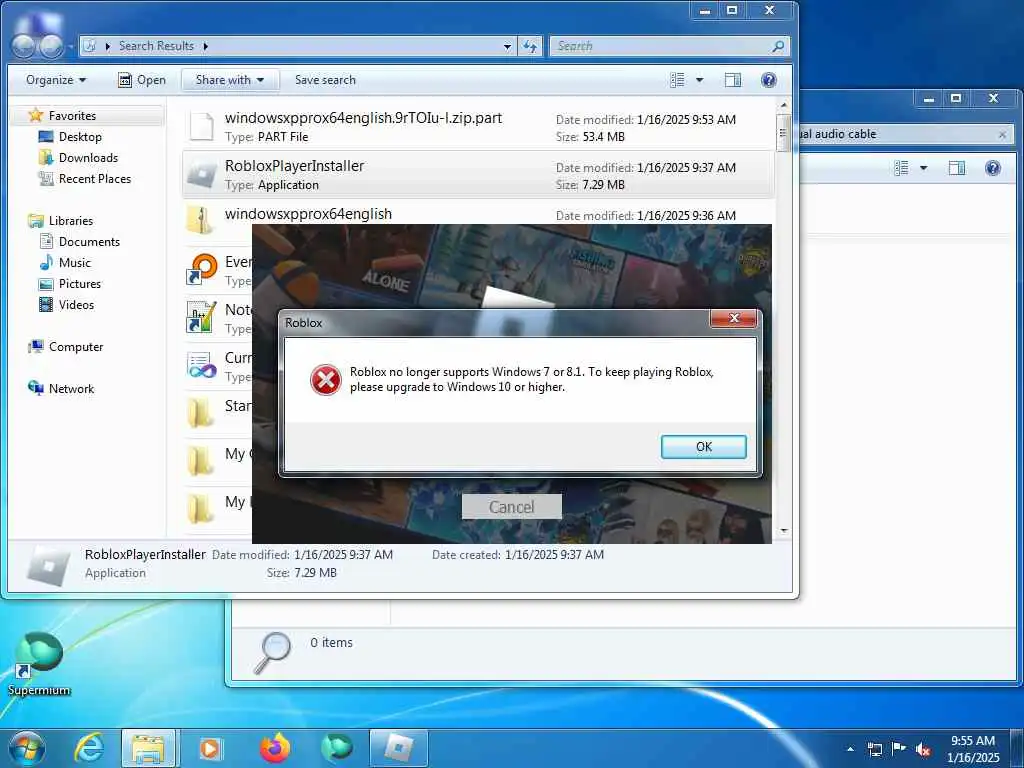Click the infinity-symbol shortcut icon
Screen dimensions: 1024x768
[201, 365]
